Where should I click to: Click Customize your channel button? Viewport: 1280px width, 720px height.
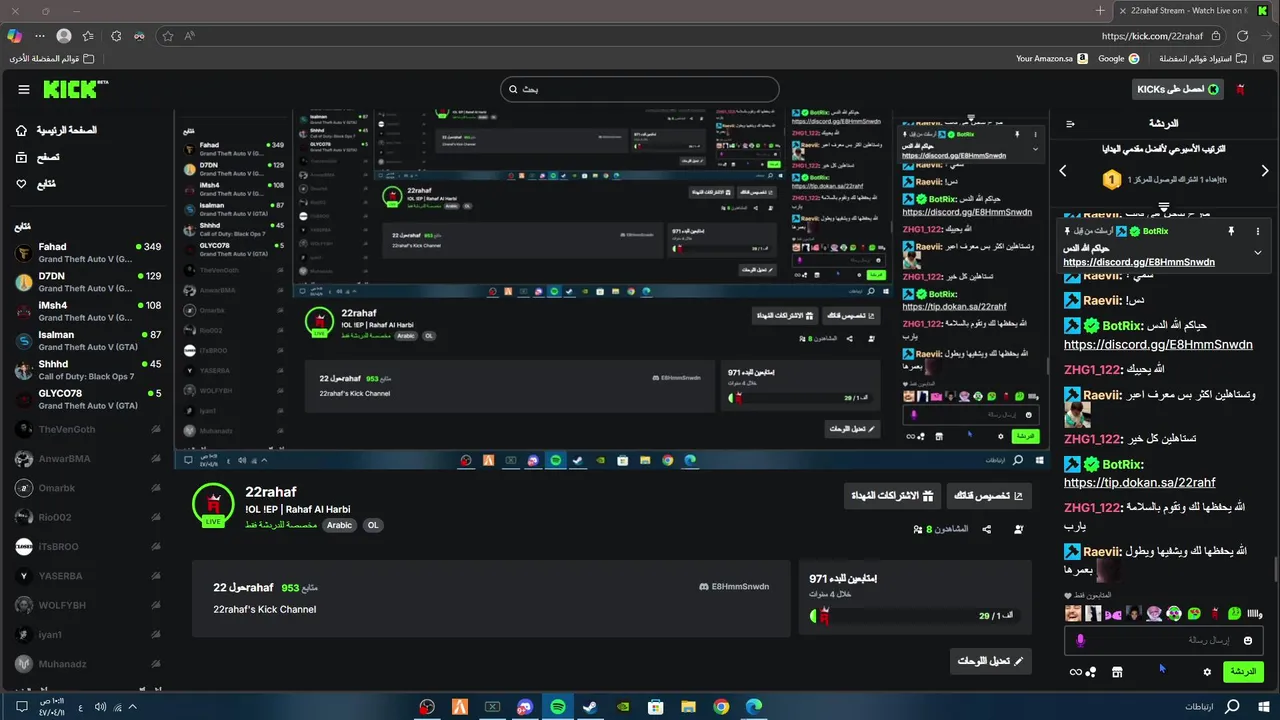pos(988,496)
